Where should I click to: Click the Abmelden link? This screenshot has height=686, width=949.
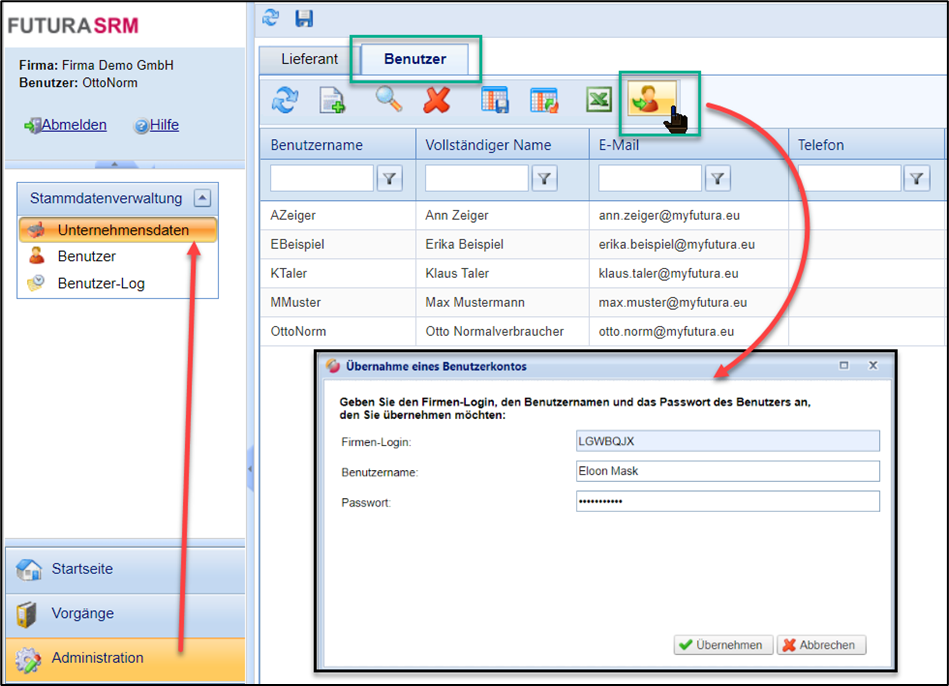[73, 125]
